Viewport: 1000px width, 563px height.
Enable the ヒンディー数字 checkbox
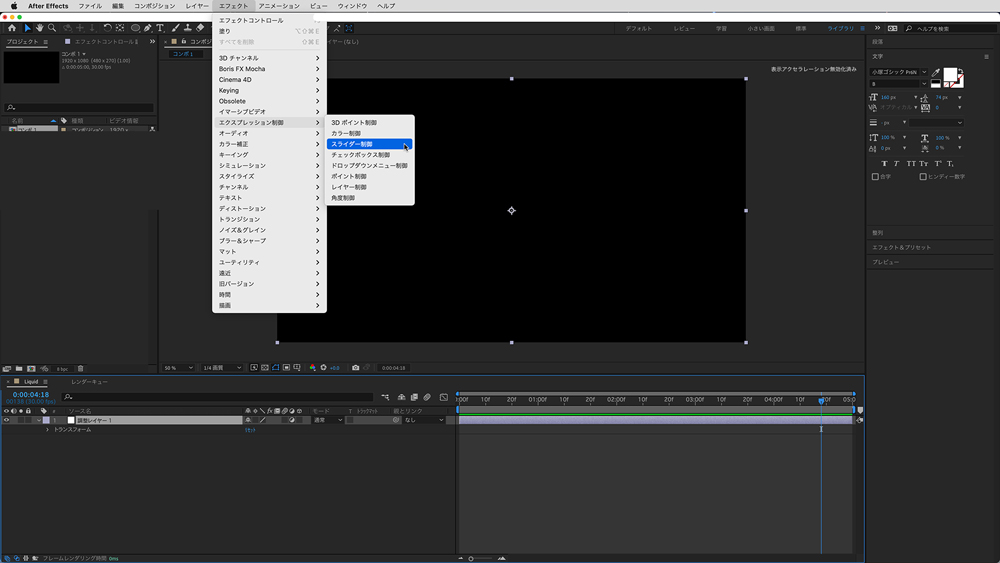click(923, 177)
